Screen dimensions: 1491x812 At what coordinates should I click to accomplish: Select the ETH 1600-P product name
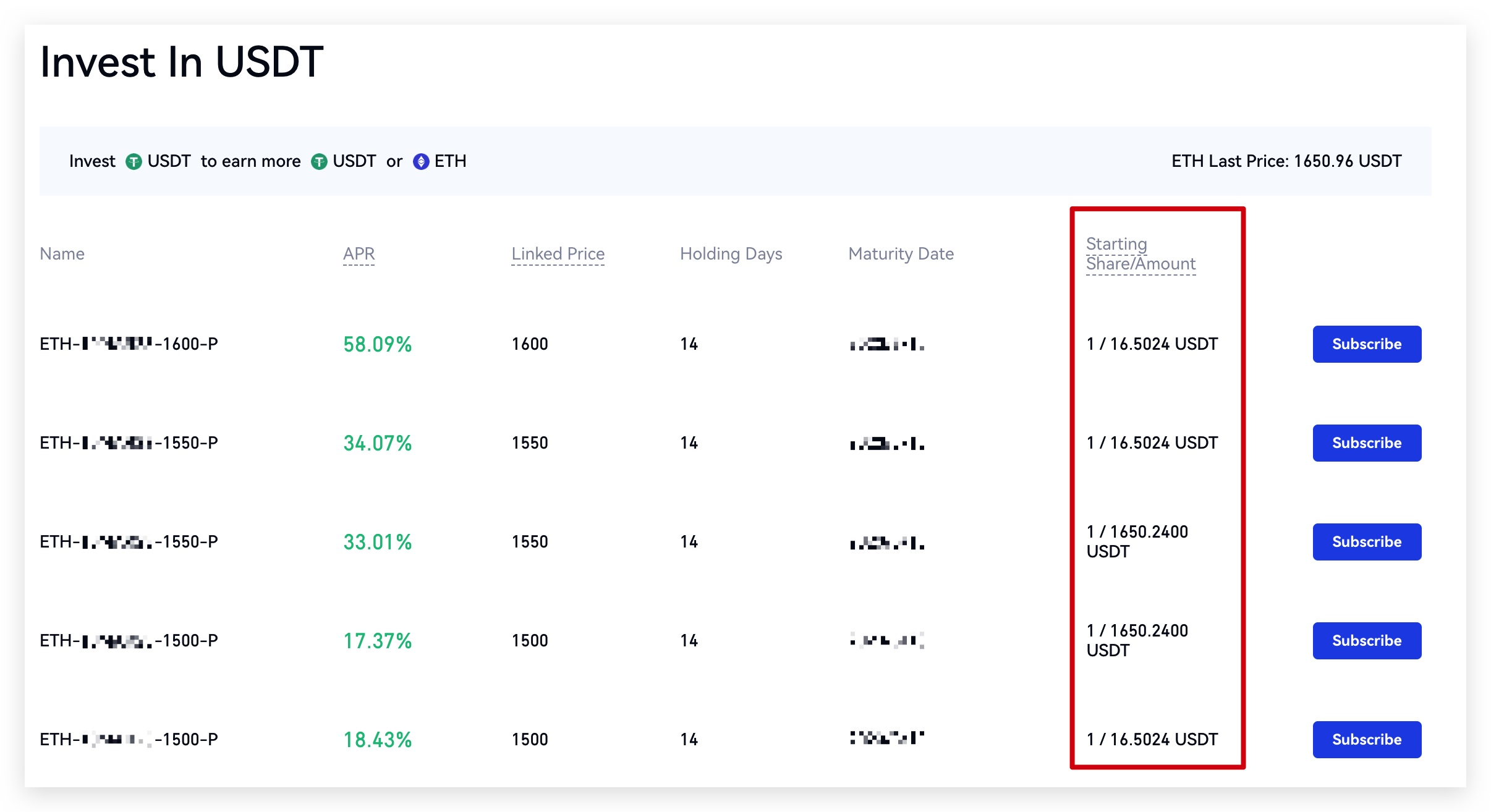tap(129, 344)
